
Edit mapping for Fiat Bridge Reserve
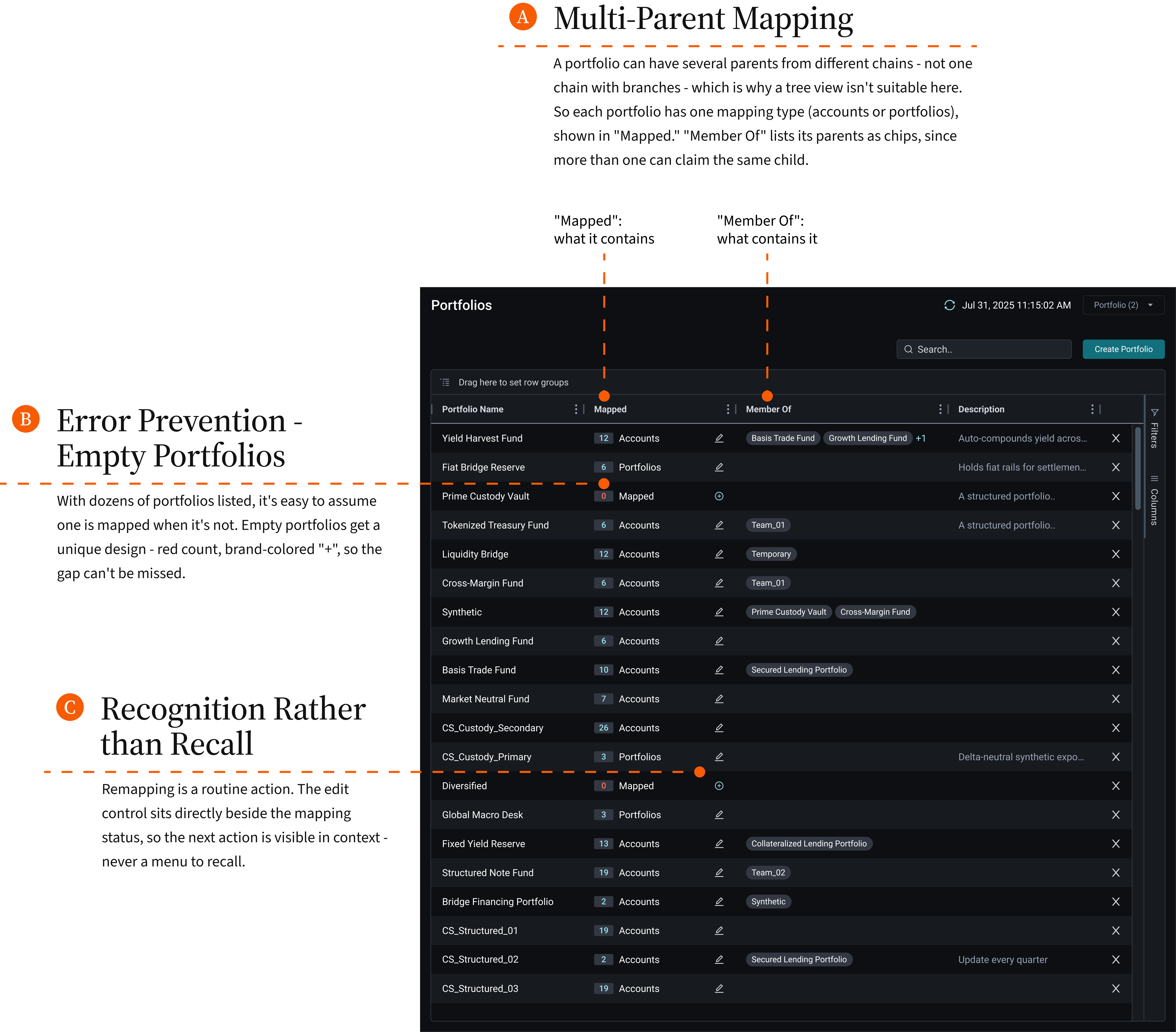pos(719,467)
